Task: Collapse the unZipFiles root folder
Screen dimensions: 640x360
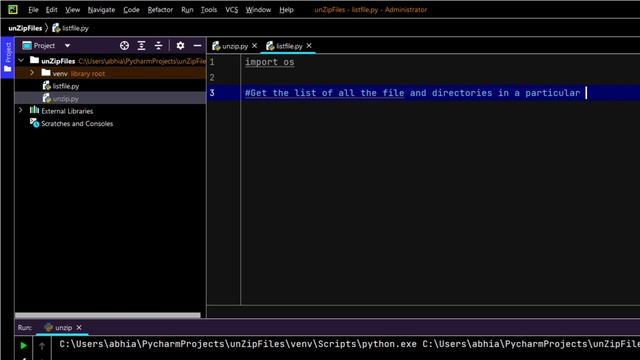Action: [x=21, y=61]
